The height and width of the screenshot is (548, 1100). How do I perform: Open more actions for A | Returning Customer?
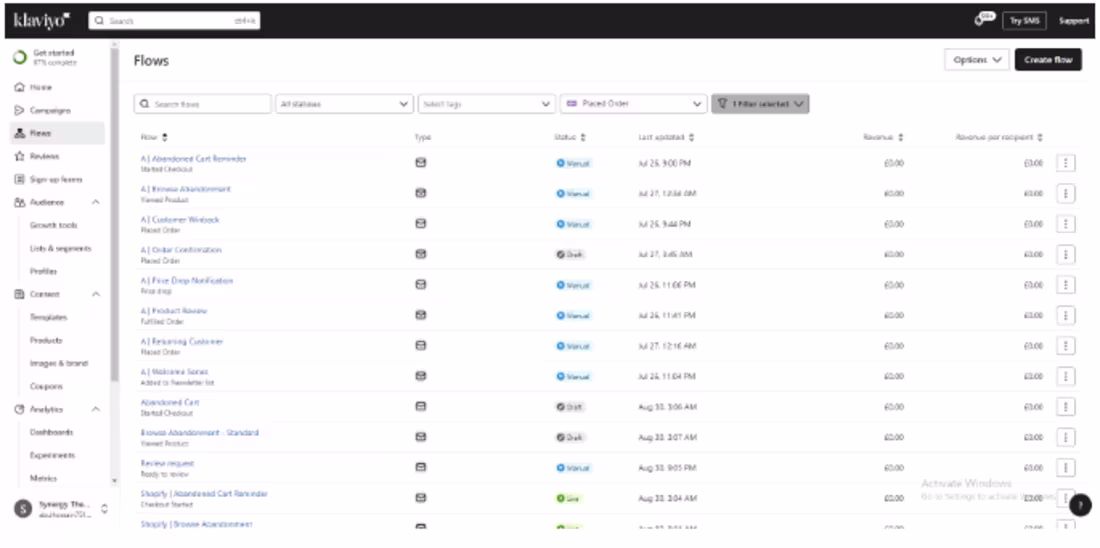(1066, 346)
